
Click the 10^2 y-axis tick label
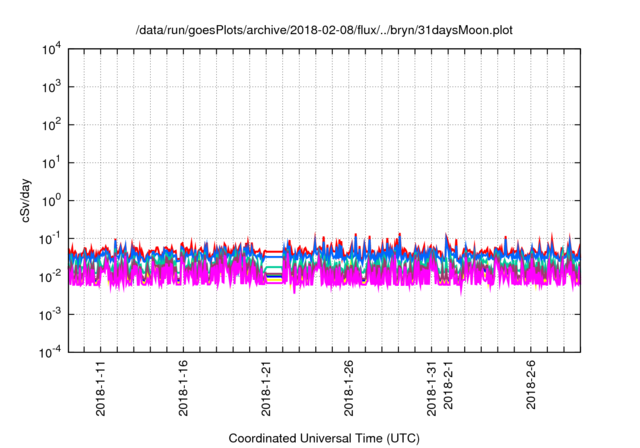pyautogui.click(x=52, y=125)
